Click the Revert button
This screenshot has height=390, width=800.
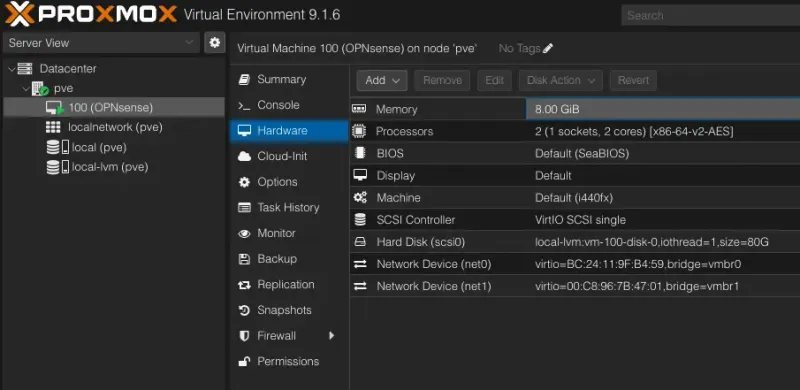(x=633, y=80)
